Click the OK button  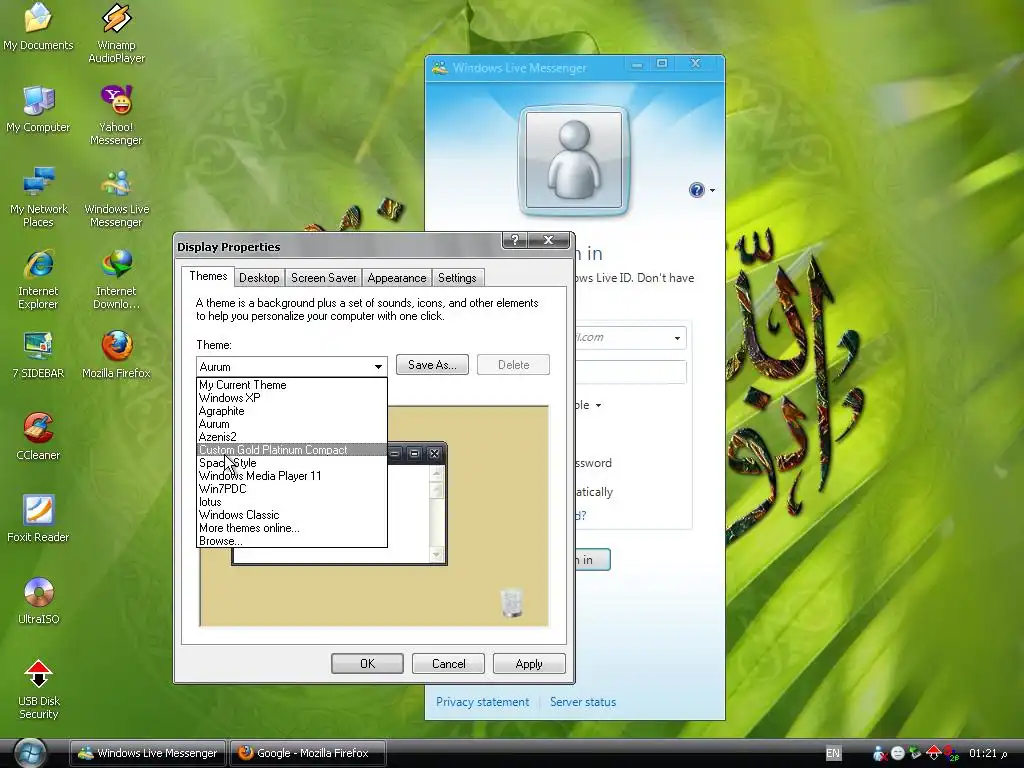point(367,664)
